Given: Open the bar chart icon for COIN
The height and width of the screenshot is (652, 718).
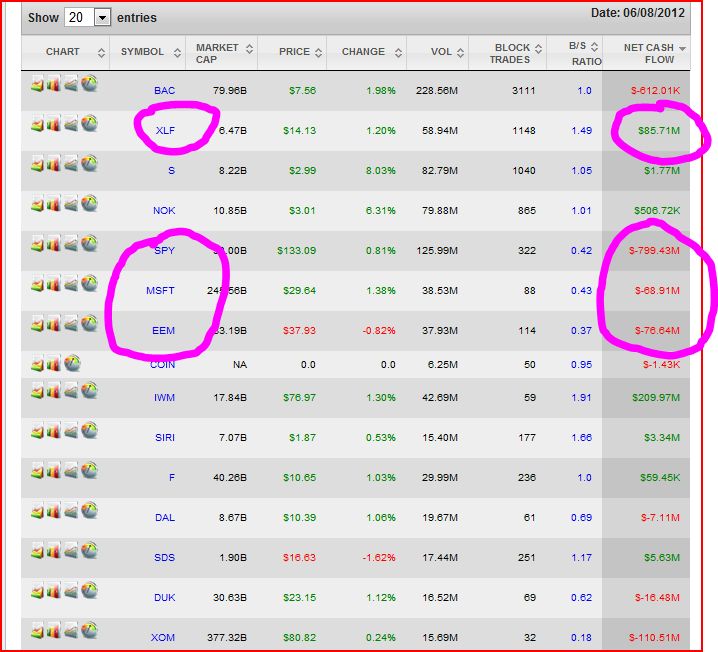Looking at the screenshot, I should [54, 364].
